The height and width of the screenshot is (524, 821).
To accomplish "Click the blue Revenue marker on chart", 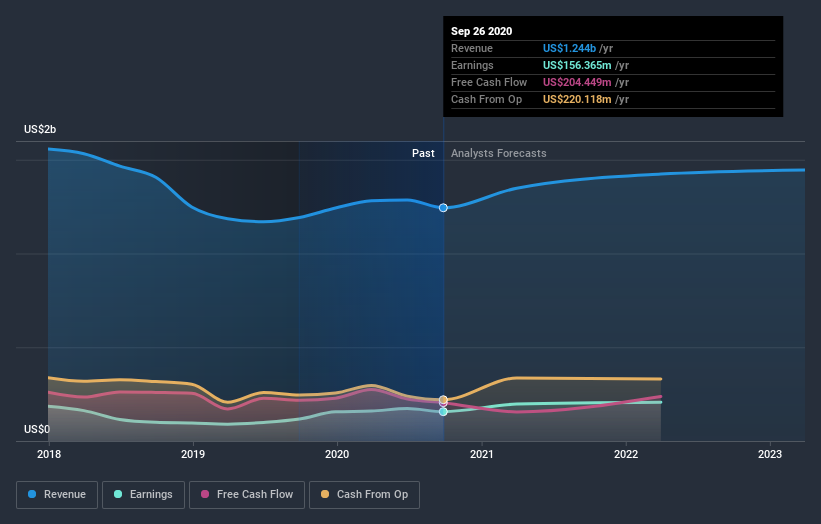I will click(x=443, y=208).
